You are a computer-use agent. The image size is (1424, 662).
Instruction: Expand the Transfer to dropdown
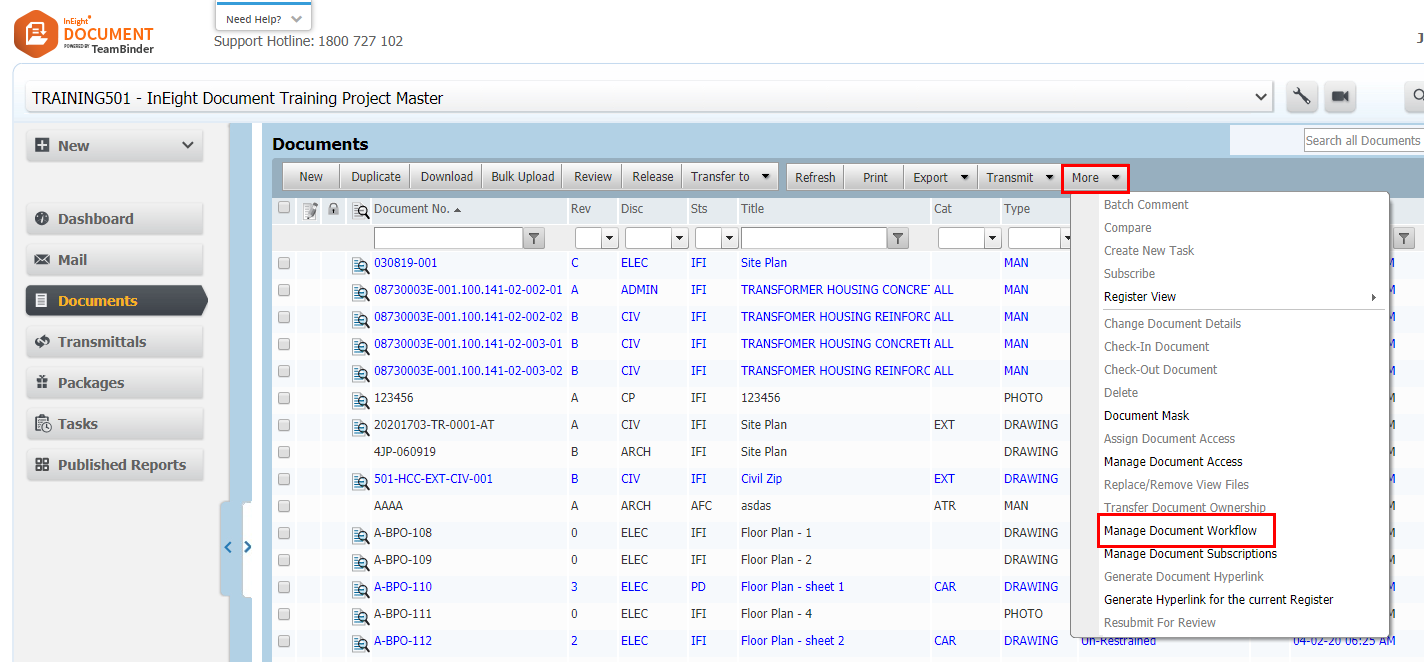pos(765,177)
